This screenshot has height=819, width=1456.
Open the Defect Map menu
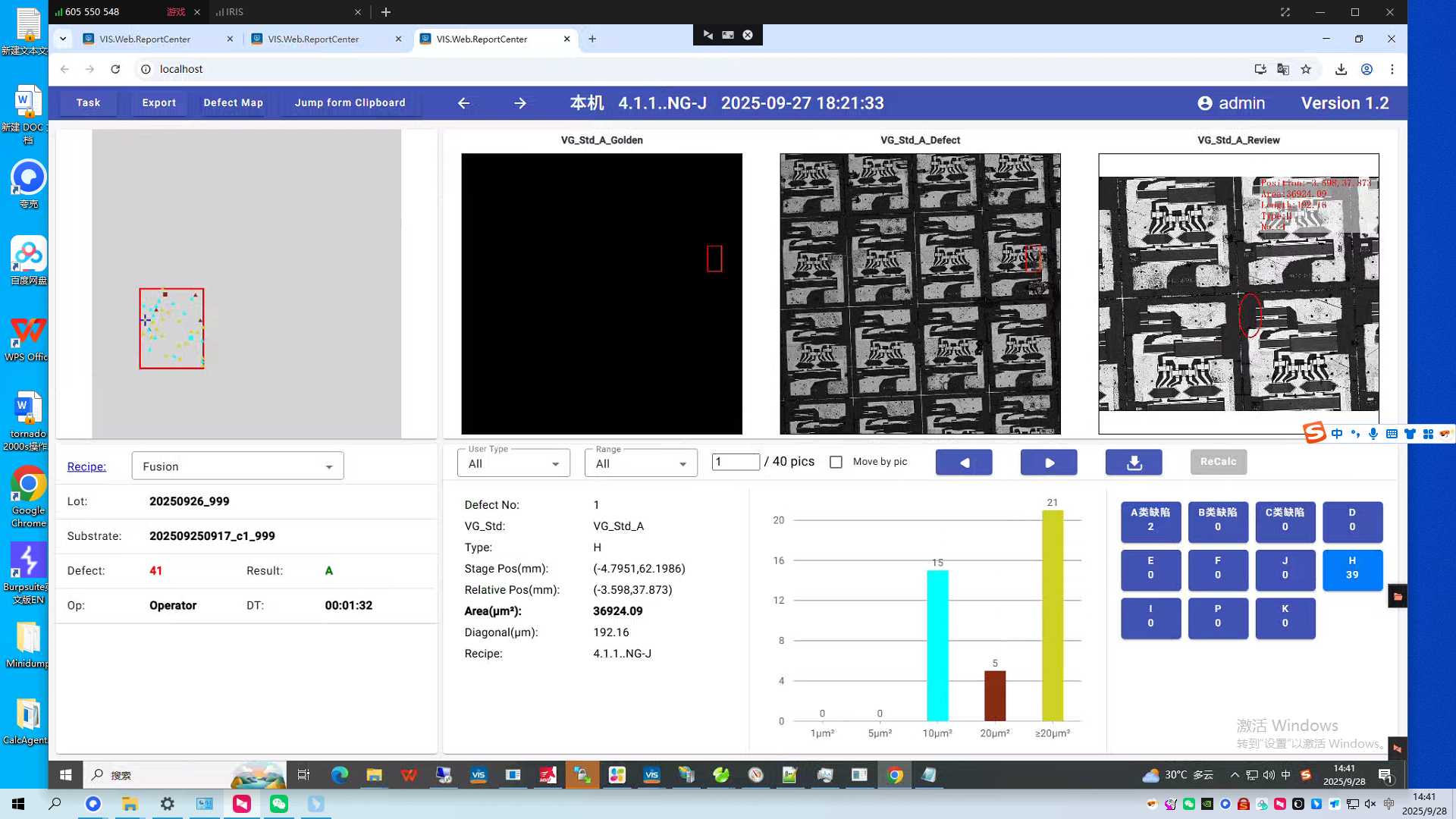click(233, 102)
